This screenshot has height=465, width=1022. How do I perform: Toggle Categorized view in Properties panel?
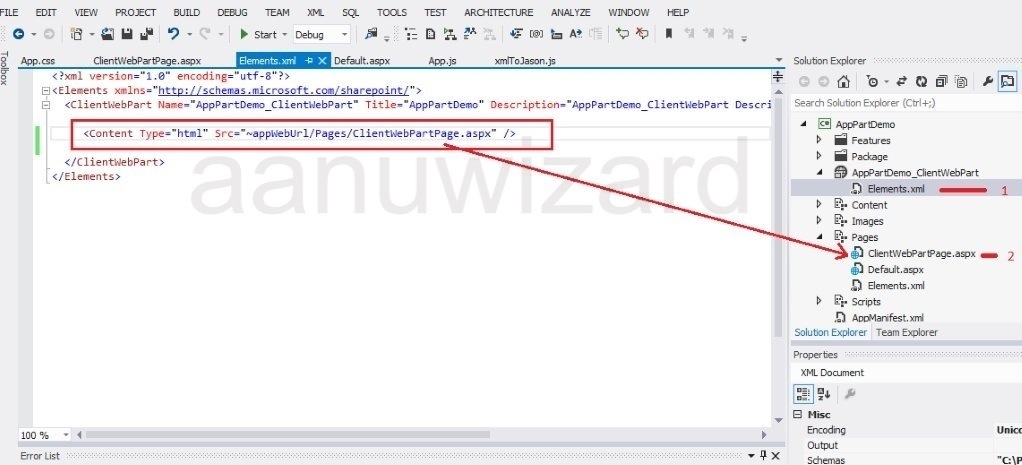803,393
